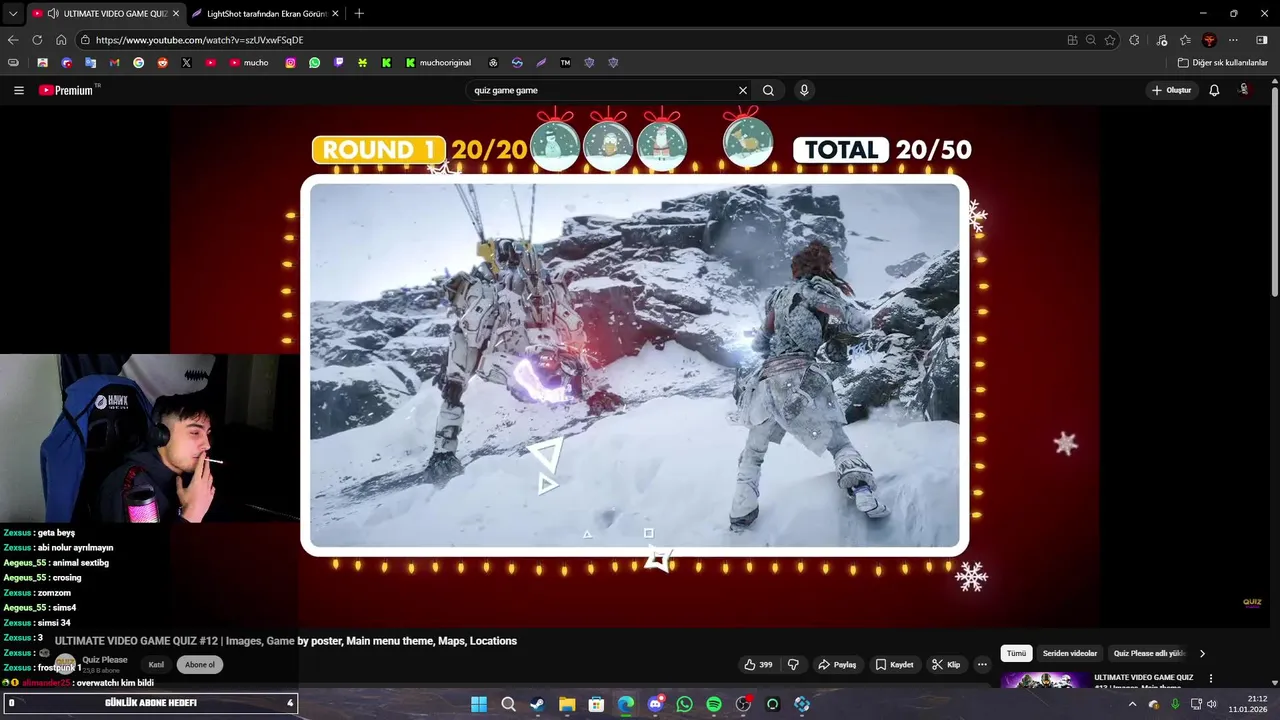1280x720 pixels.
Task: Open Windows Start menu
Action: 479,704
